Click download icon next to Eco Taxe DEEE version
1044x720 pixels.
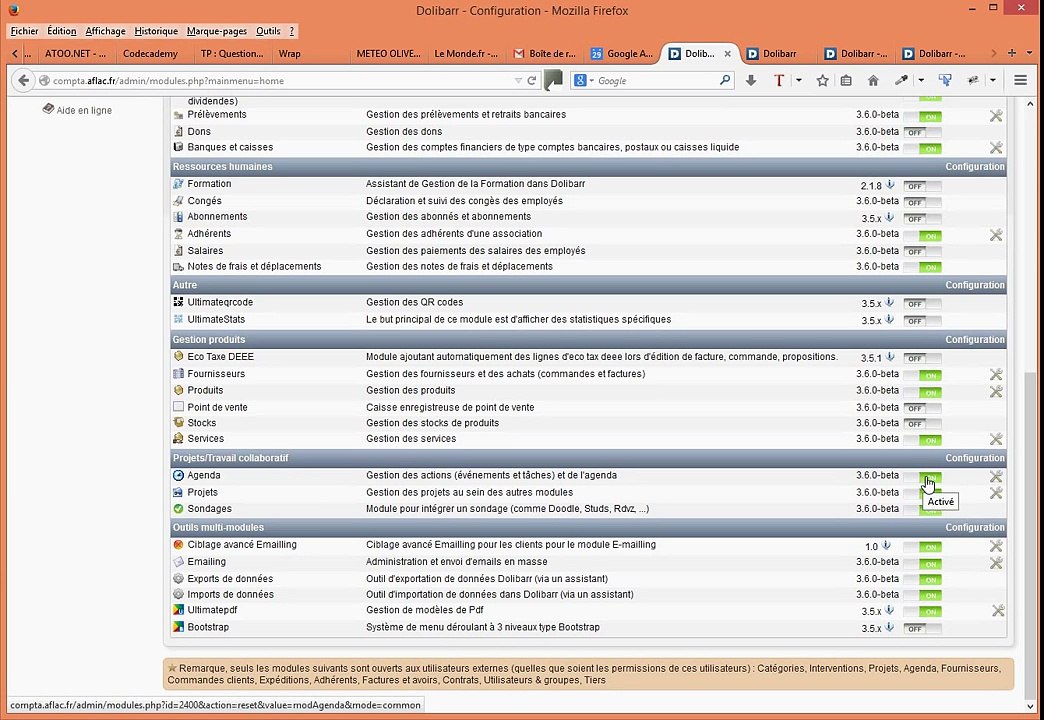tap(890, 357)
